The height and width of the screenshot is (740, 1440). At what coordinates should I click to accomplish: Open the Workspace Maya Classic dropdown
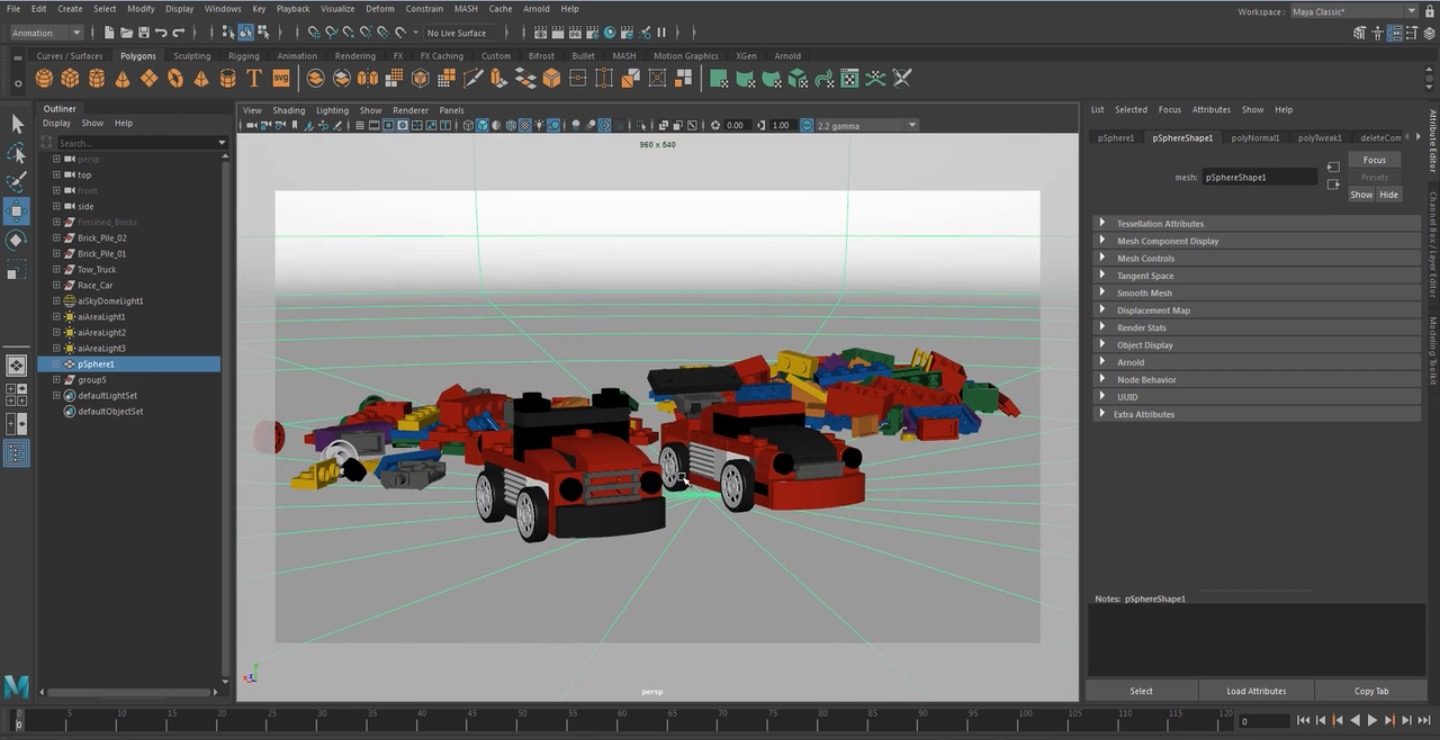(1354, 11)
